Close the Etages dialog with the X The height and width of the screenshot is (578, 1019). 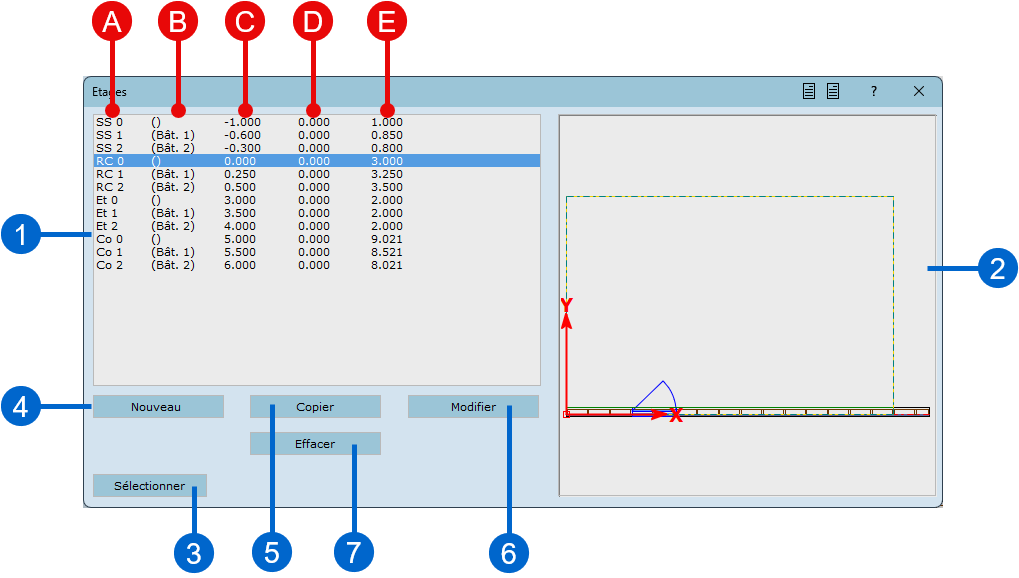pos(919,91)
